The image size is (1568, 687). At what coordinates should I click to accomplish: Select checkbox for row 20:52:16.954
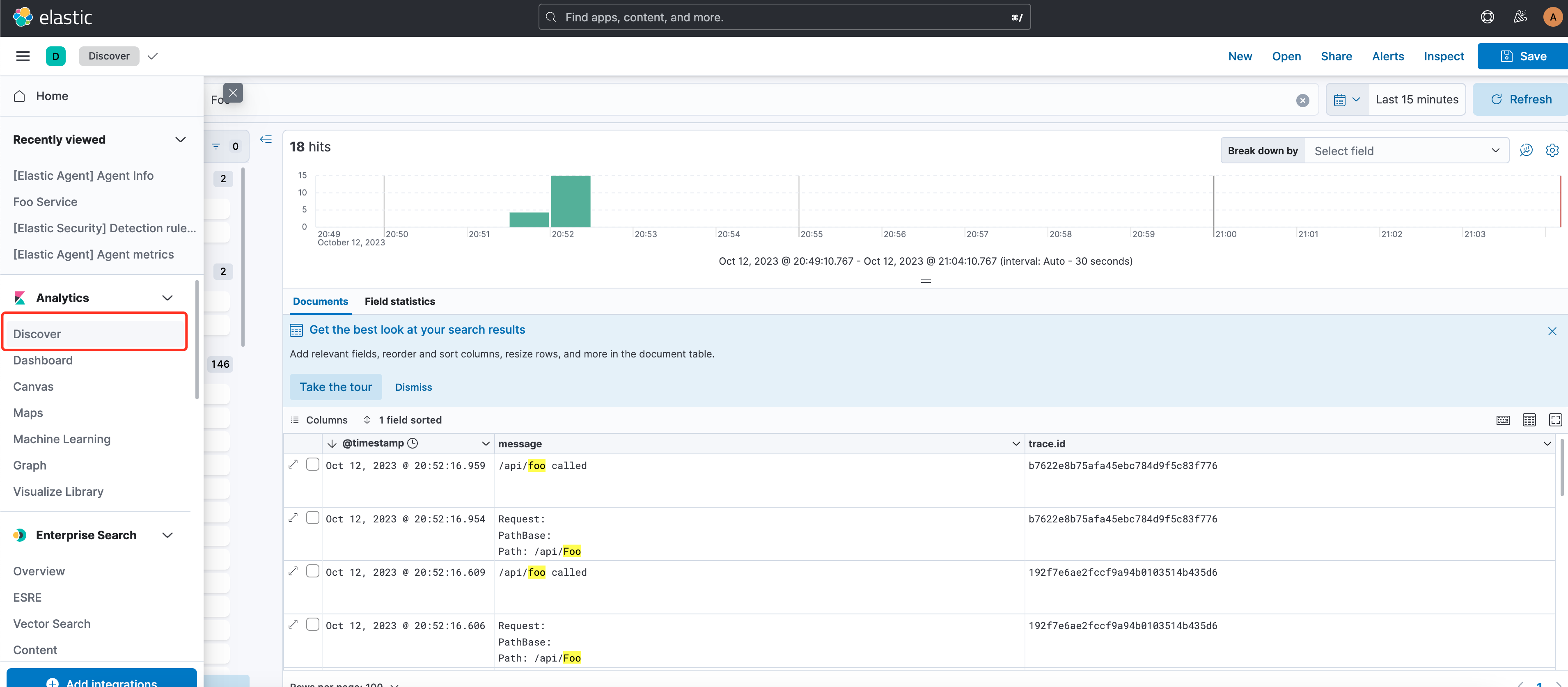point(312,518)
